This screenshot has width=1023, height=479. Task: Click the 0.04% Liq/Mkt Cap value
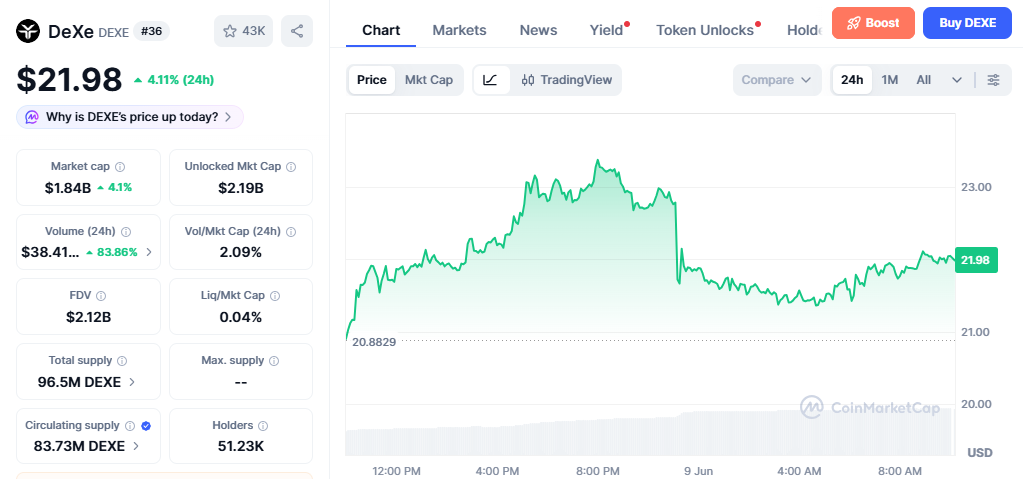coord(241,317)
